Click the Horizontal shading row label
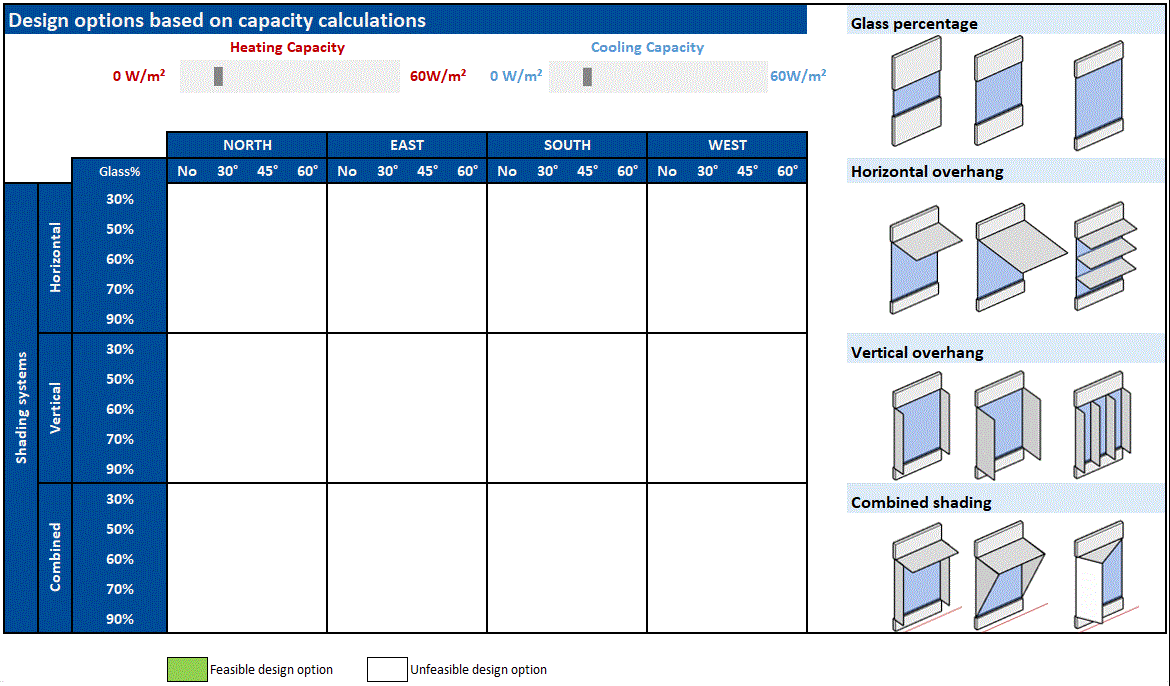The width and height of the screenshot is (1170, 686). click(x=55, y=258)
